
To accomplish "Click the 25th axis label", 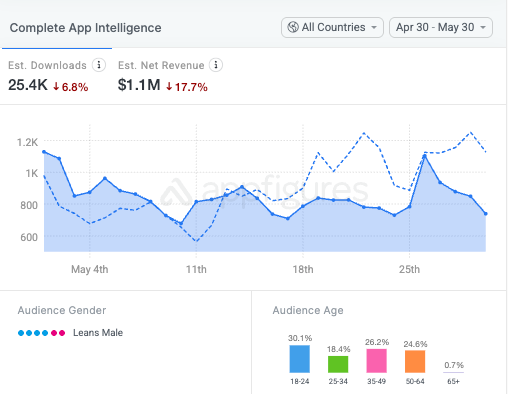I will 409,269.
